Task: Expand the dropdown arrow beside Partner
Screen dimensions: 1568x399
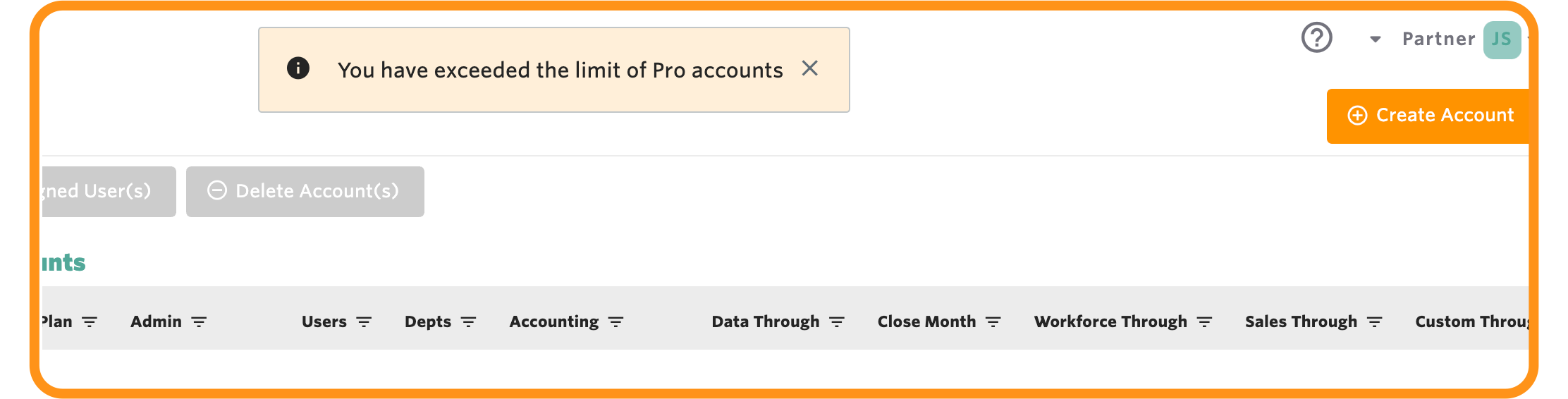Action: [x=1375, y=39]
